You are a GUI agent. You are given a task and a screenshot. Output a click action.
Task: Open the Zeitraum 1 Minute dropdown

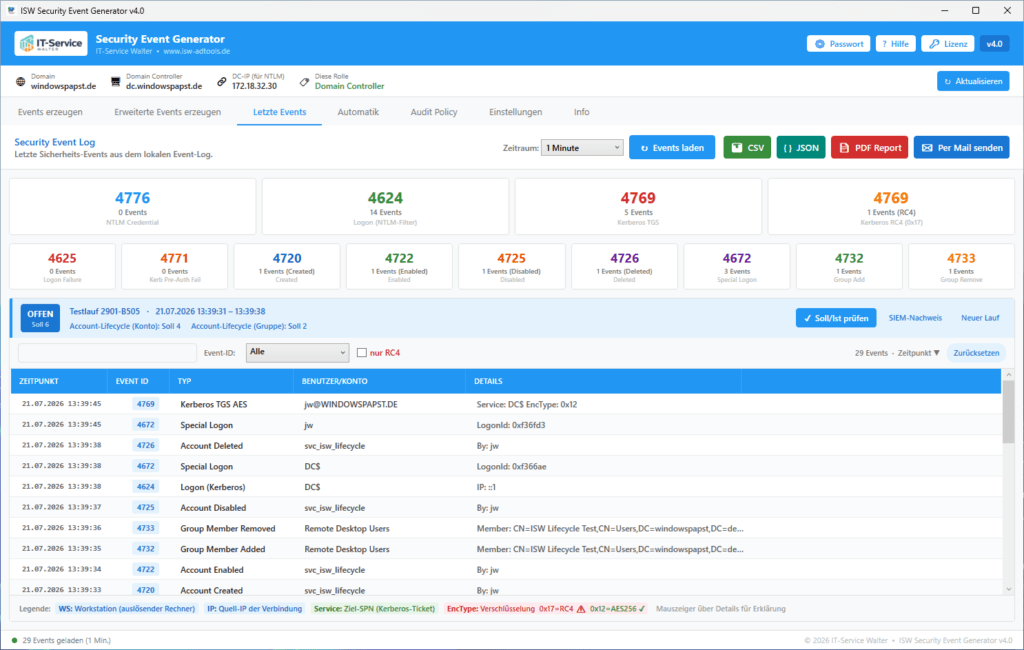[x=582, y=148]
